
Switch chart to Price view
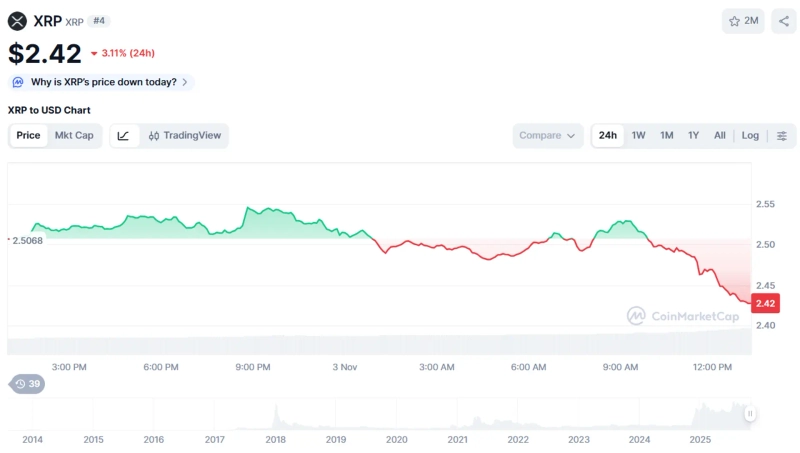click(29, 136)
